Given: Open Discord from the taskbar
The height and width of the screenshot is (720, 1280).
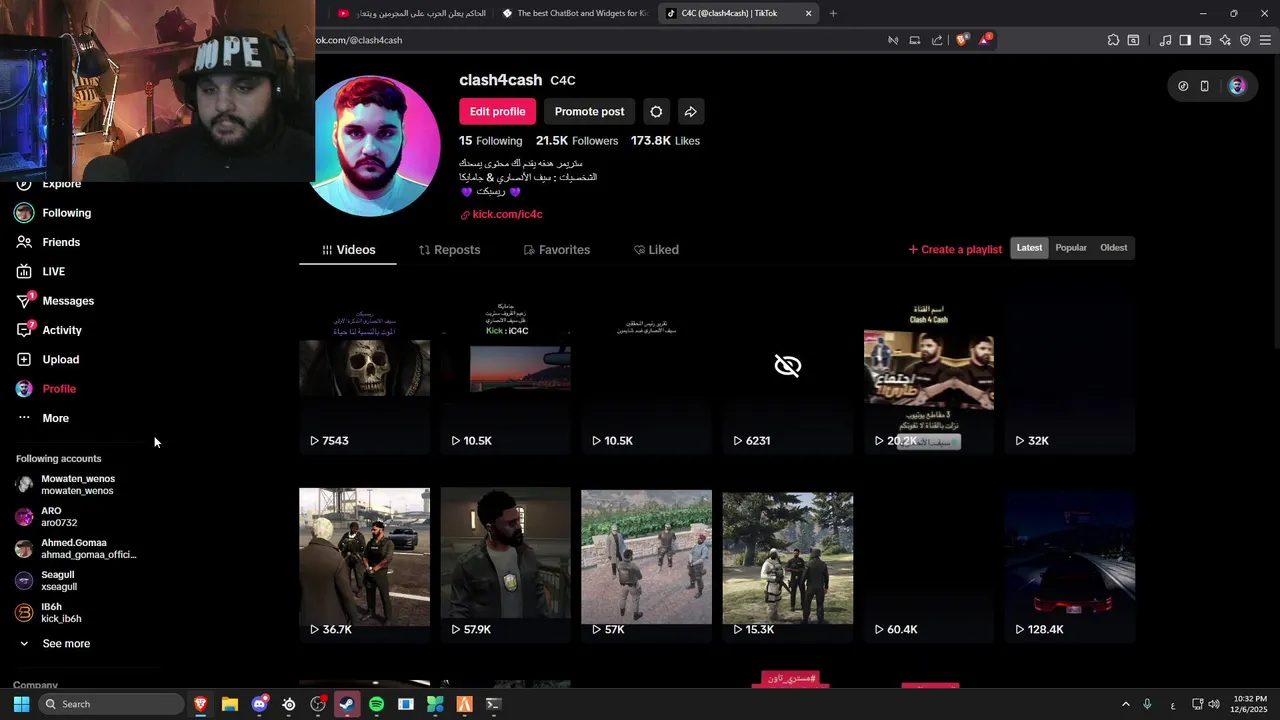Looking at the screenshot, I should coord(260,704).
